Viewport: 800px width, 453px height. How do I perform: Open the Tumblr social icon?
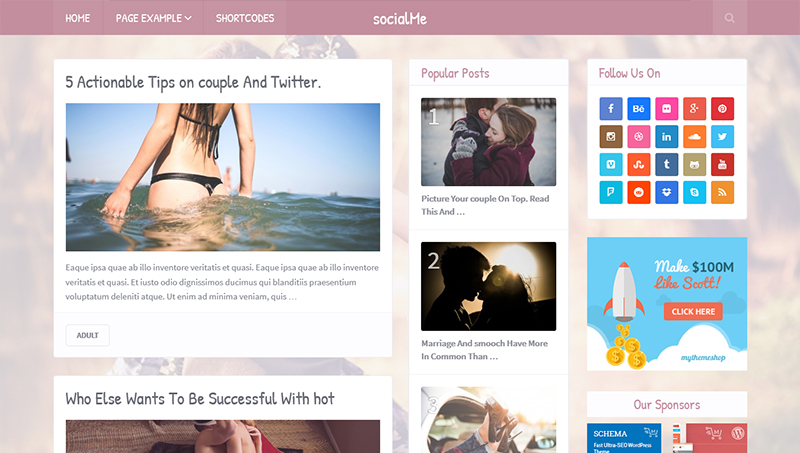coord(667,165)
